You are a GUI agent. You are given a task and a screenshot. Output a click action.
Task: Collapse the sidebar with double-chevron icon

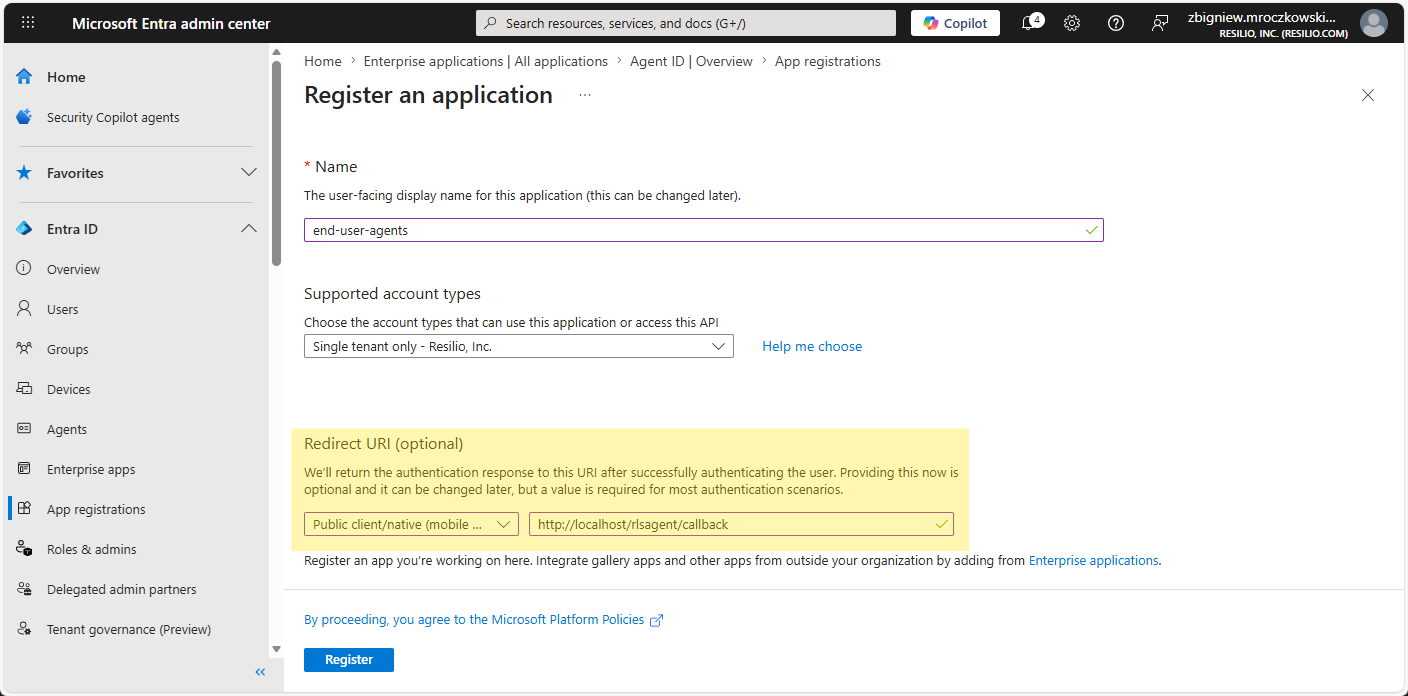260,672
